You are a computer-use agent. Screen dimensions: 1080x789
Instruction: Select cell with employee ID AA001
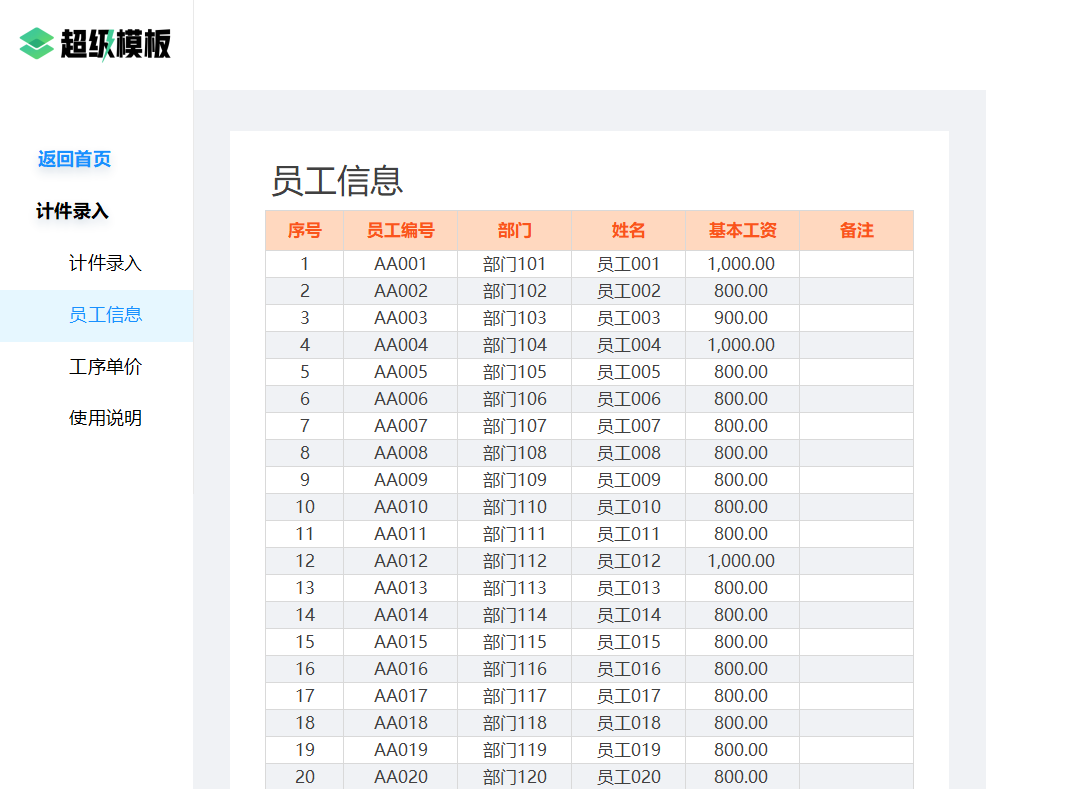pos(400,264)
